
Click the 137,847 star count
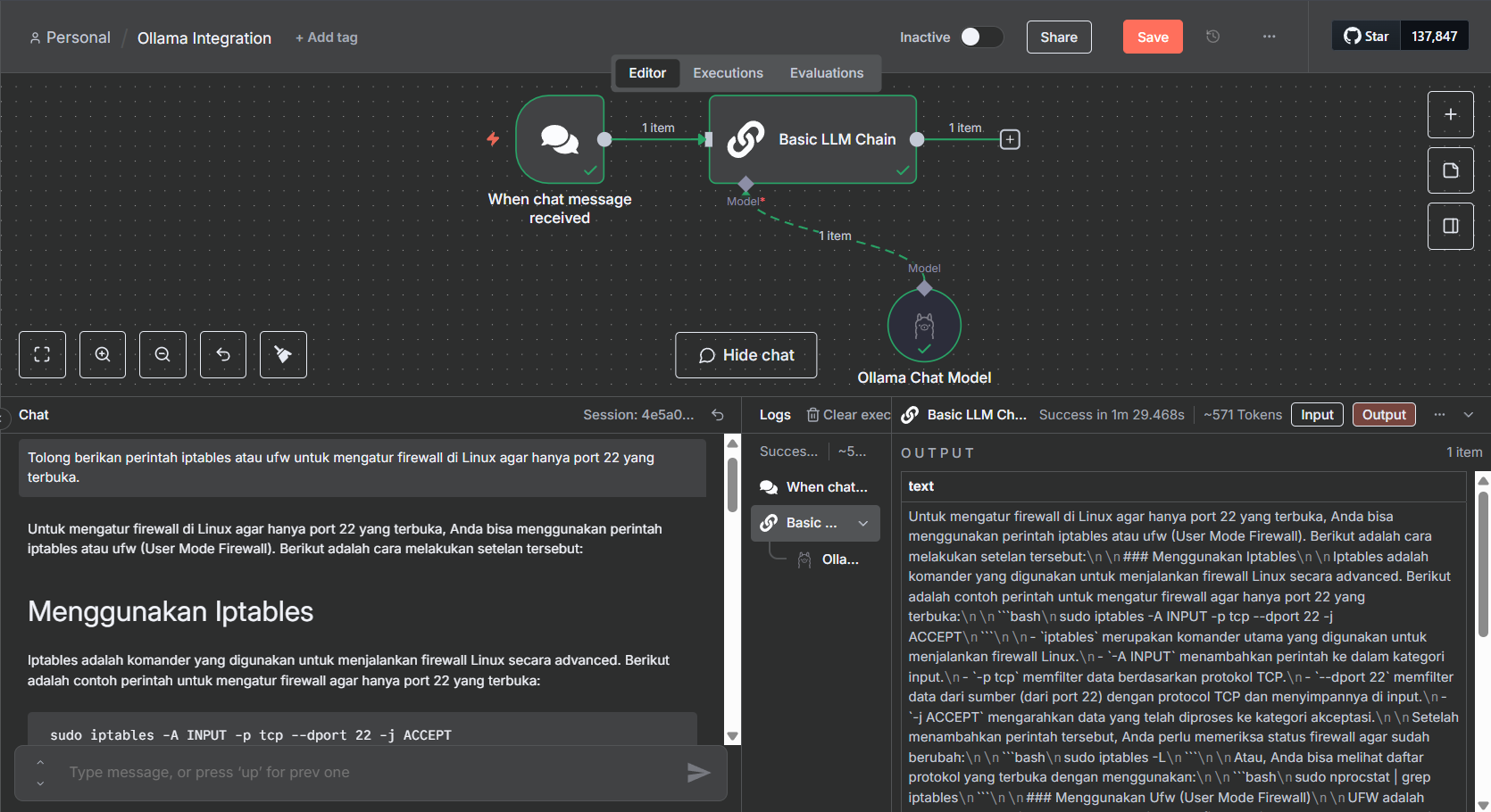(1435, 37)
